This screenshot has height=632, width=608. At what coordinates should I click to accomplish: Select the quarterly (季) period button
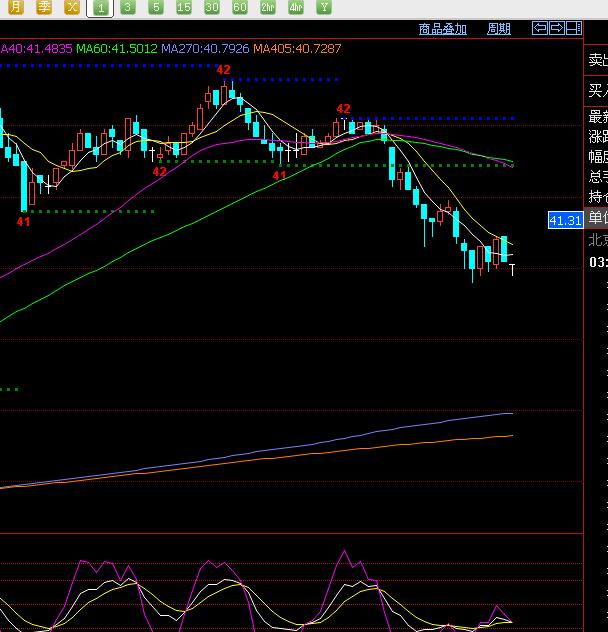point(43,8)
